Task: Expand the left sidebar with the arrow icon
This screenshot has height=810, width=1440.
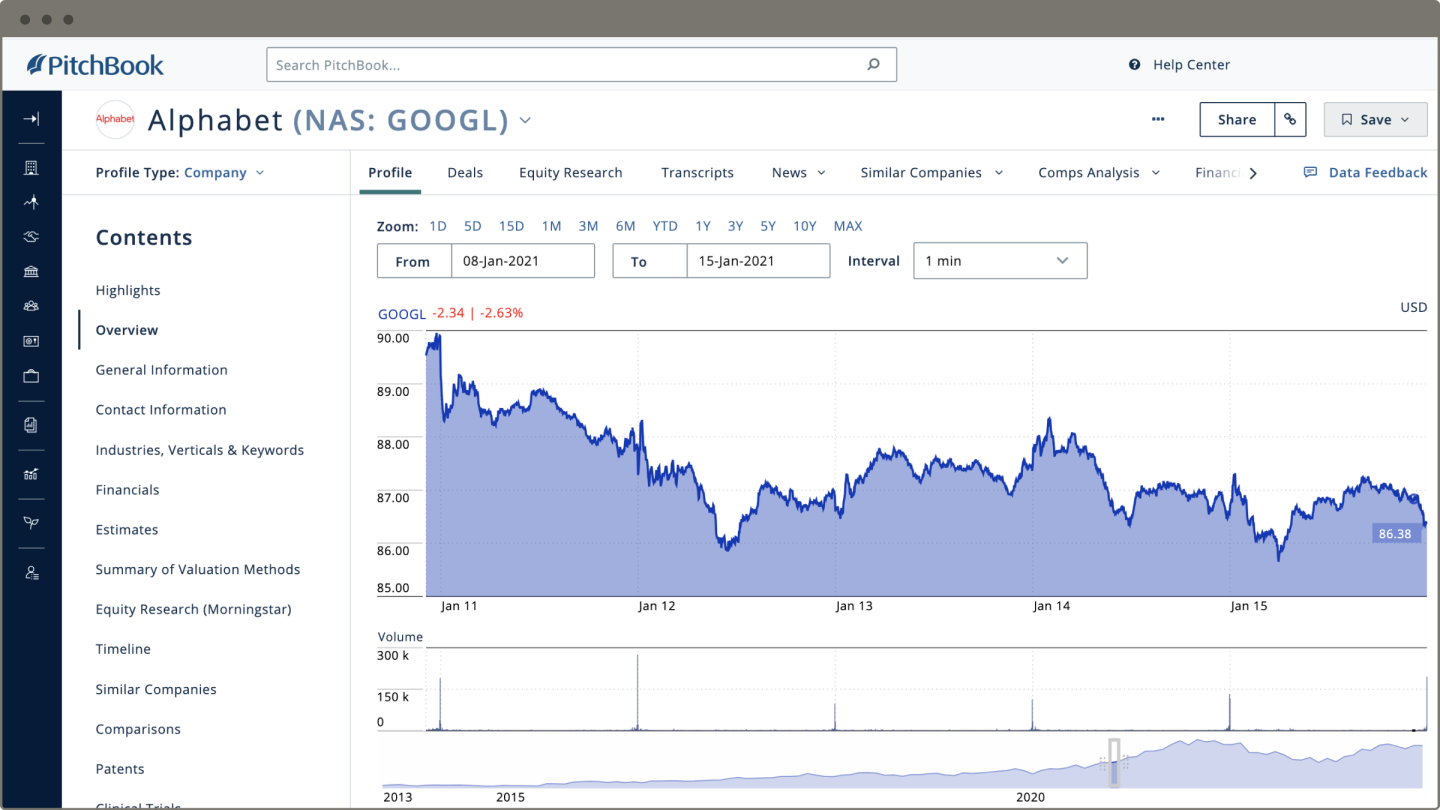Action: point(31,119)
